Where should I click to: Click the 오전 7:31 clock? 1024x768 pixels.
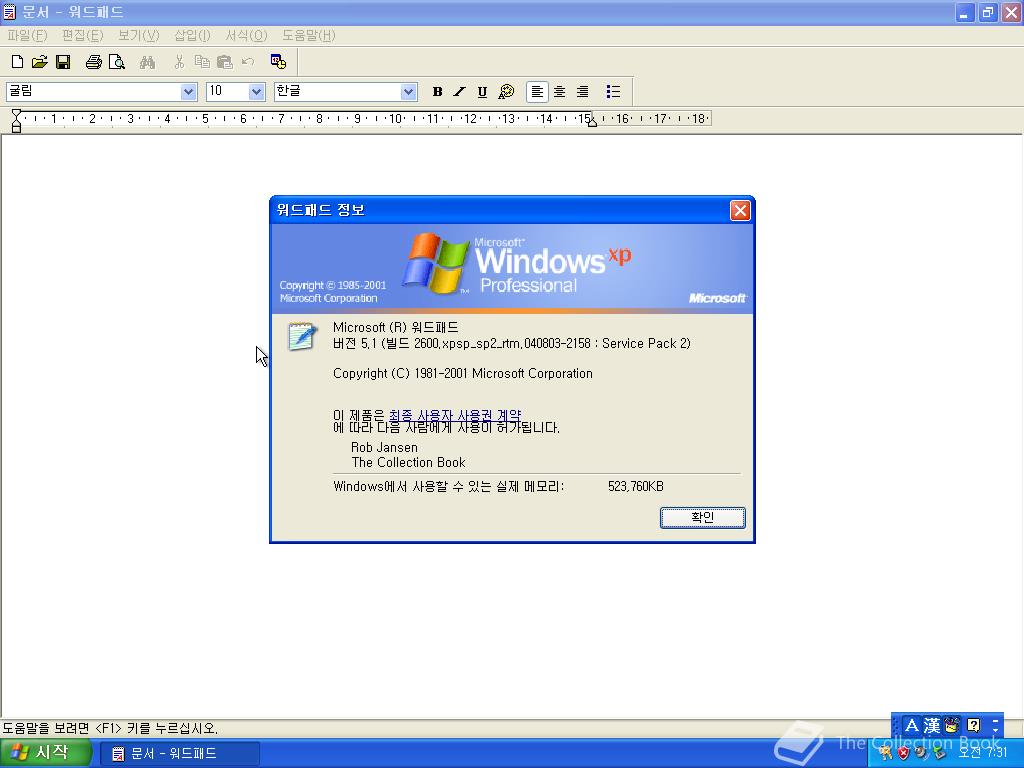983,753
